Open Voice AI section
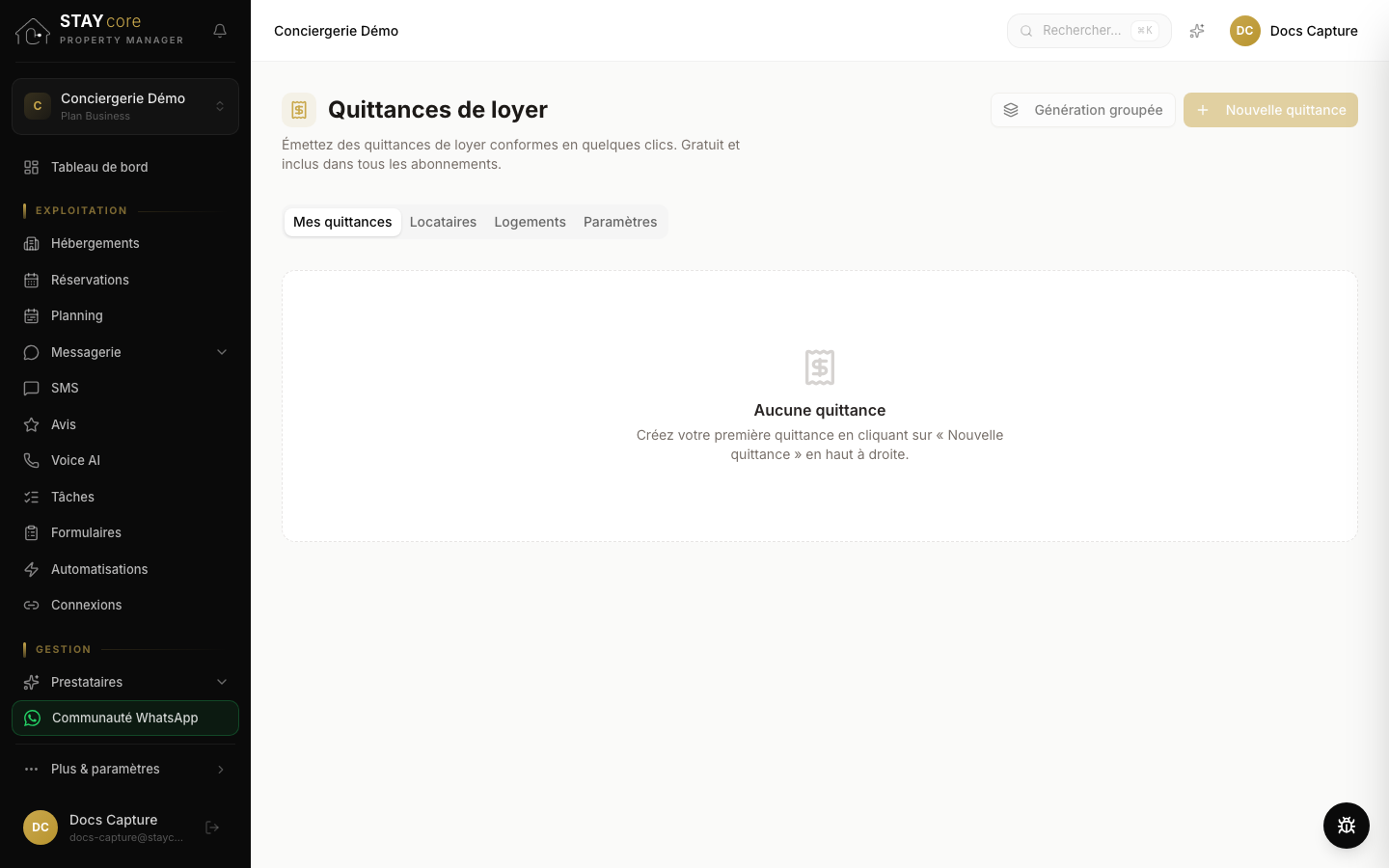 pos(125,460)
